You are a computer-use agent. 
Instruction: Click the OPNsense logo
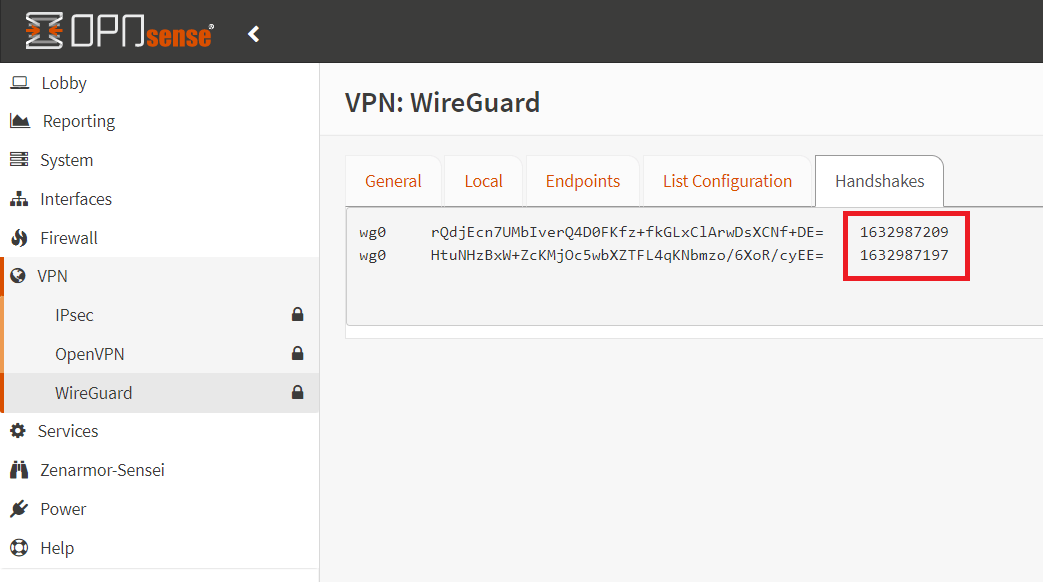[x=118, y=31]
